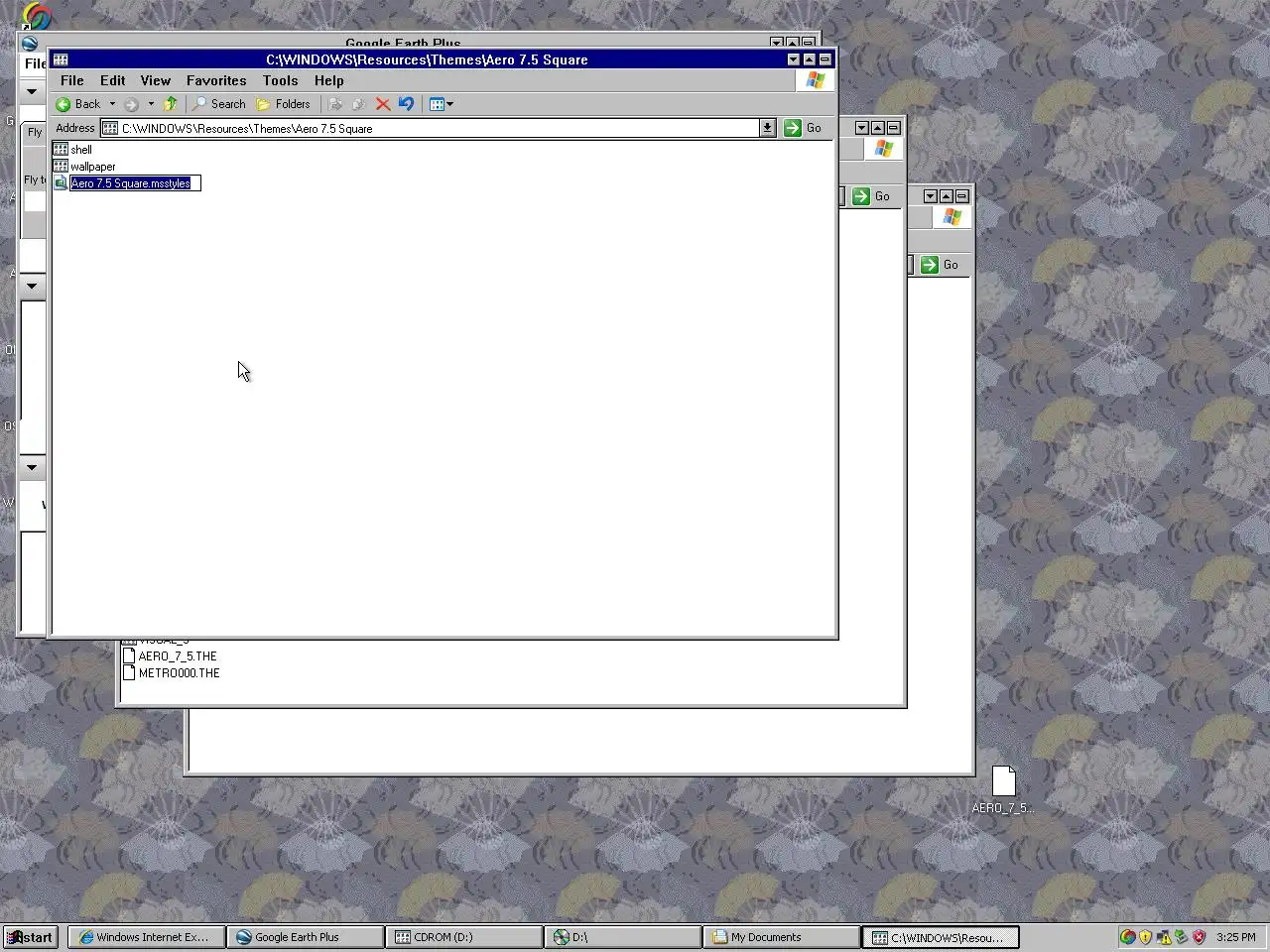Click the Fly To tab in Google Earth
Viewport: 1270px width, 952px height.
pos(35,132)
